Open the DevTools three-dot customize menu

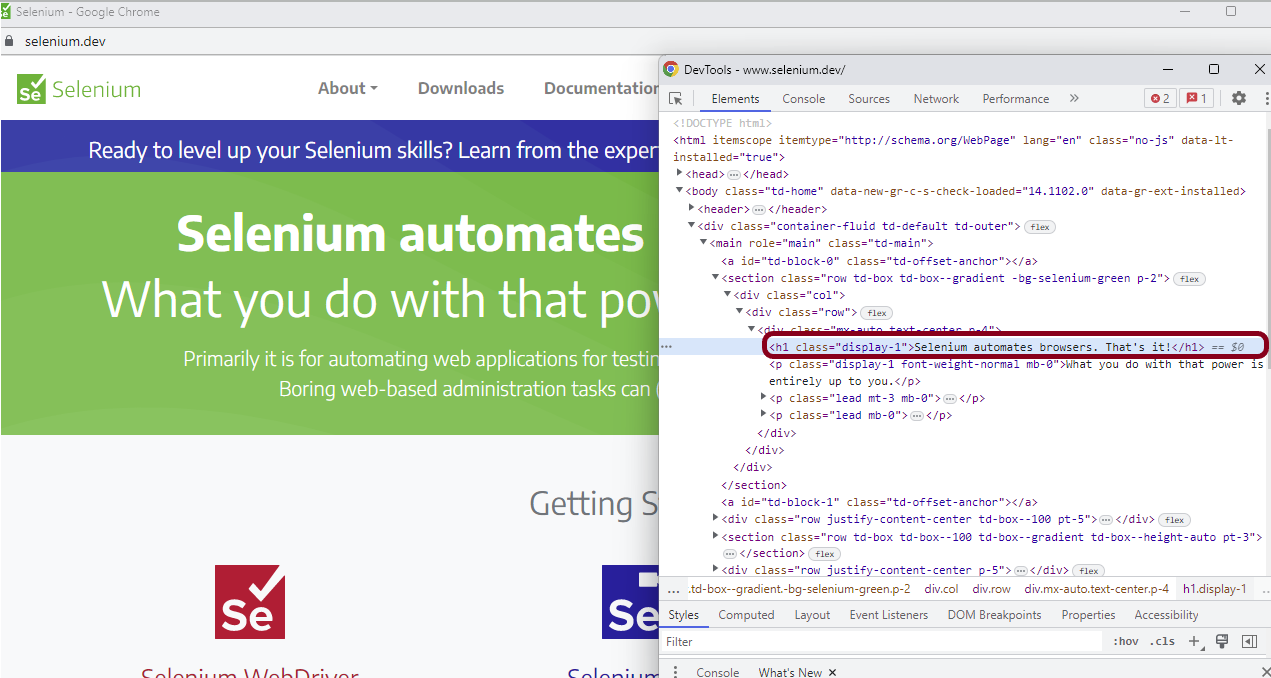[x=1264, y=98]
